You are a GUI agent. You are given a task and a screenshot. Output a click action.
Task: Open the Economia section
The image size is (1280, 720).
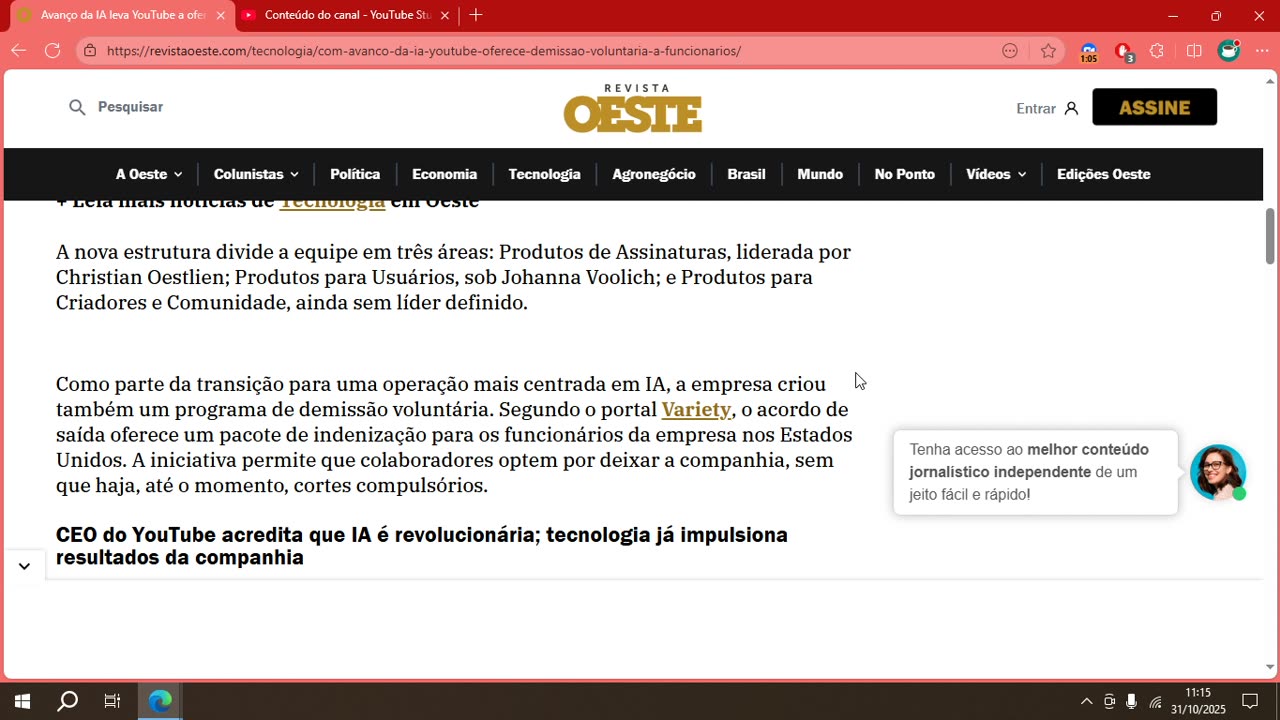444,174
